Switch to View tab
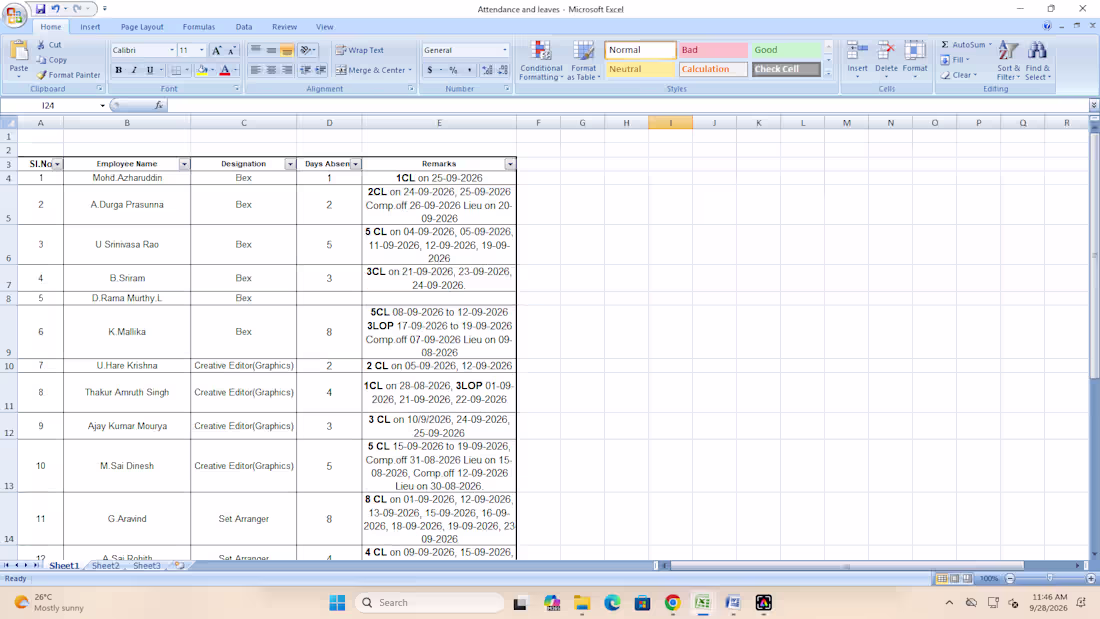Viewport: 1100px width, 619px height. 324,27
